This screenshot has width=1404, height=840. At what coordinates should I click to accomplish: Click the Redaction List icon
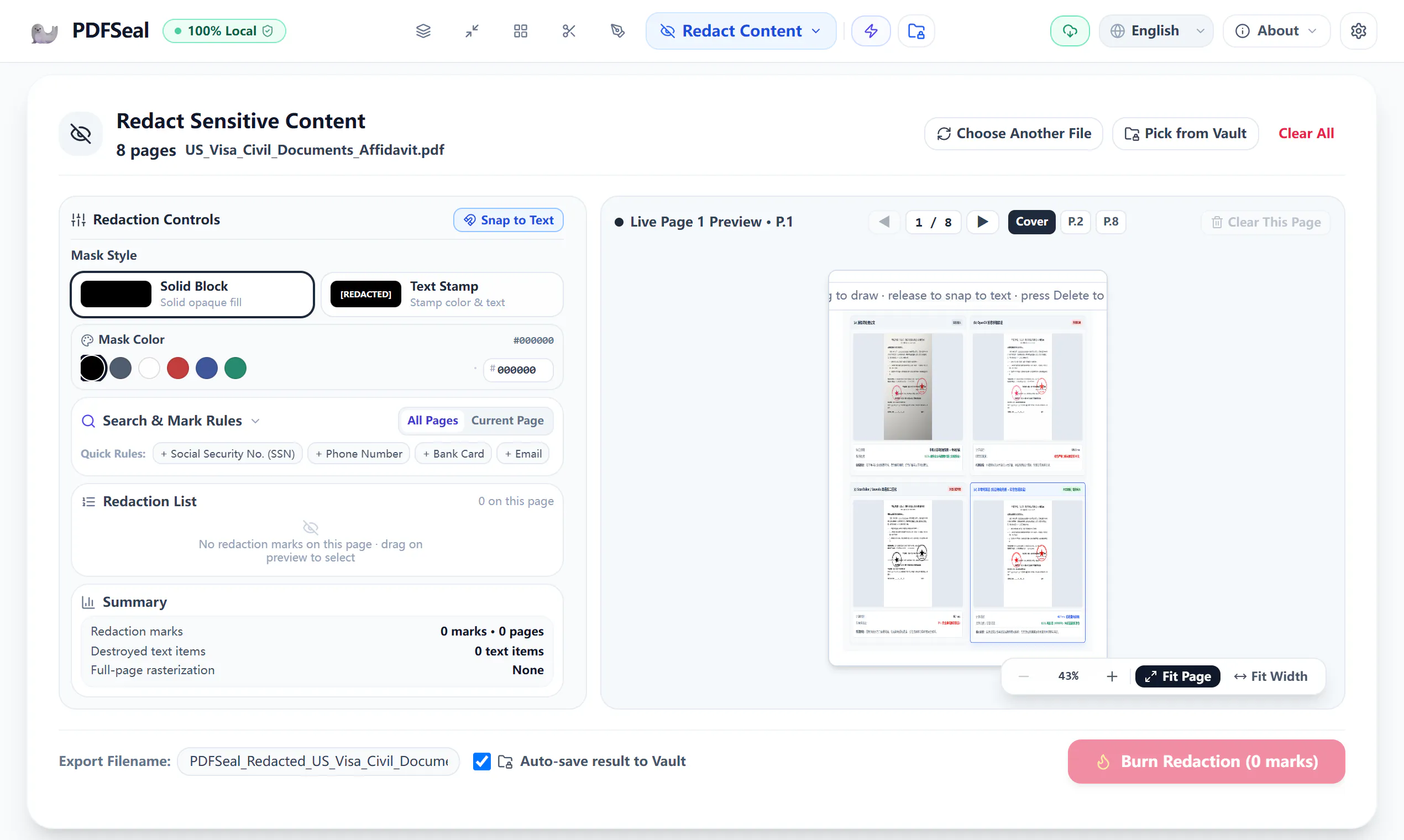click(88, 501)
